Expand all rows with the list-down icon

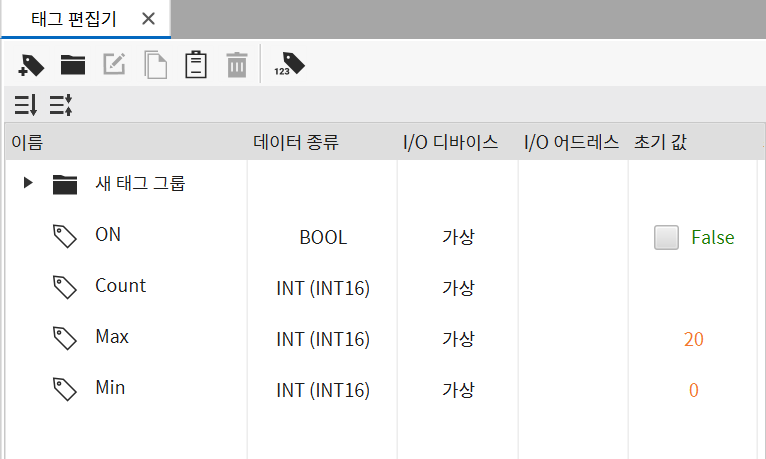[25, 104]
